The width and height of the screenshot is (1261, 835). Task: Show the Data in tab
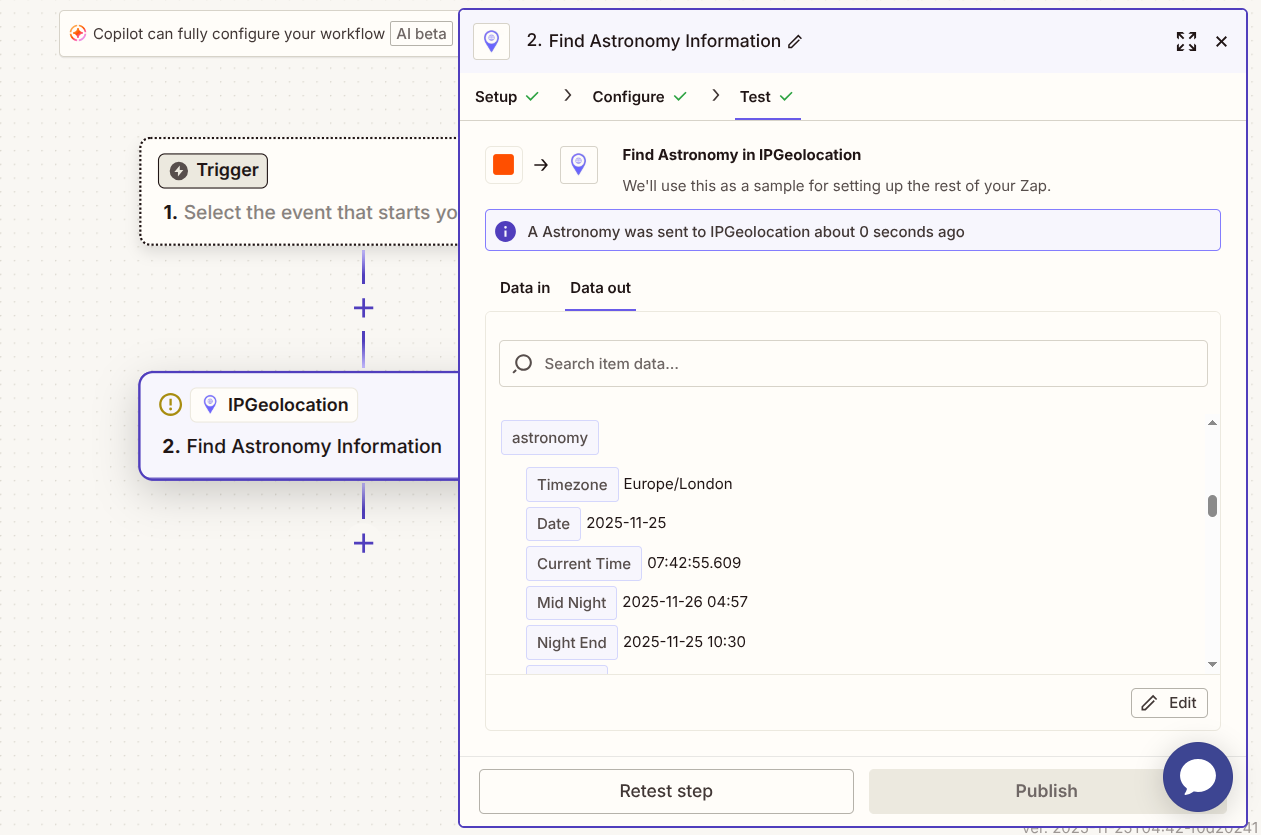pos(525,288)
